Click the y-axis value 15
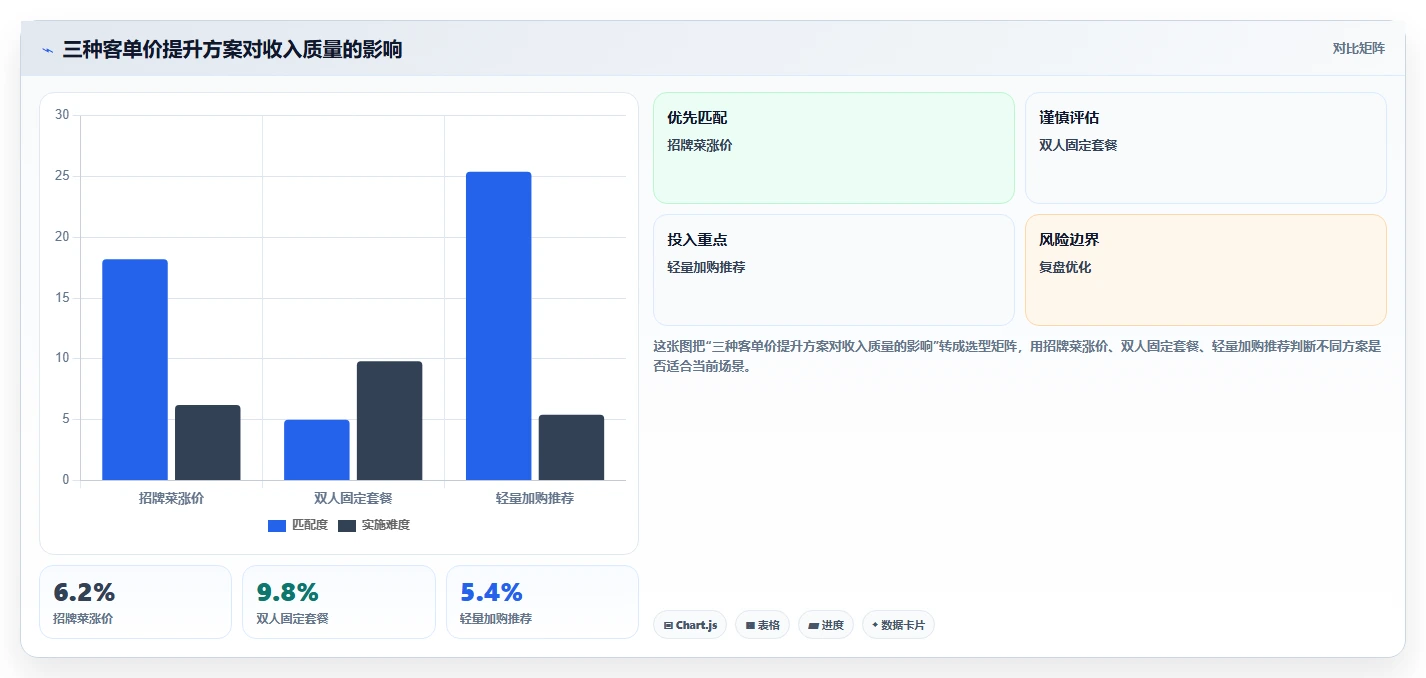This screenshot has width=1426, height=678. pos(62,298)
